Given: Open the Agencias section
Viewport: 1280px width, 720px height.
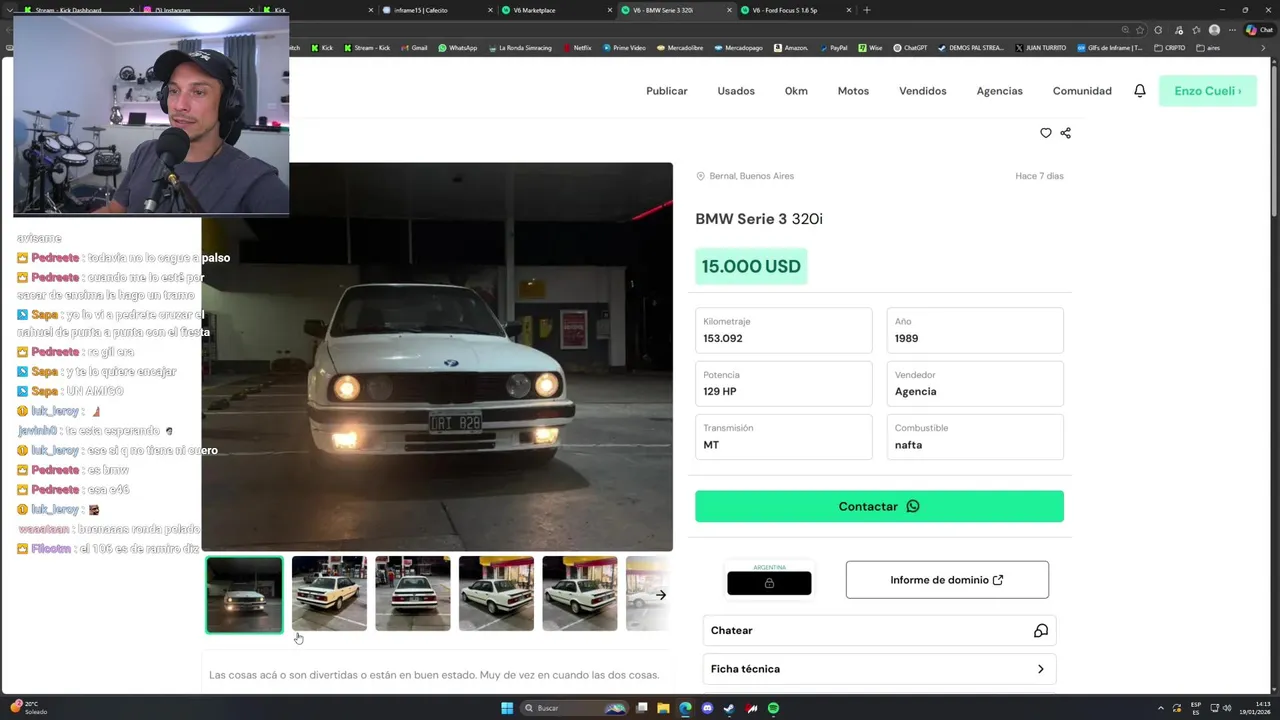Looking at the screenshot, I should [1000, 91].
